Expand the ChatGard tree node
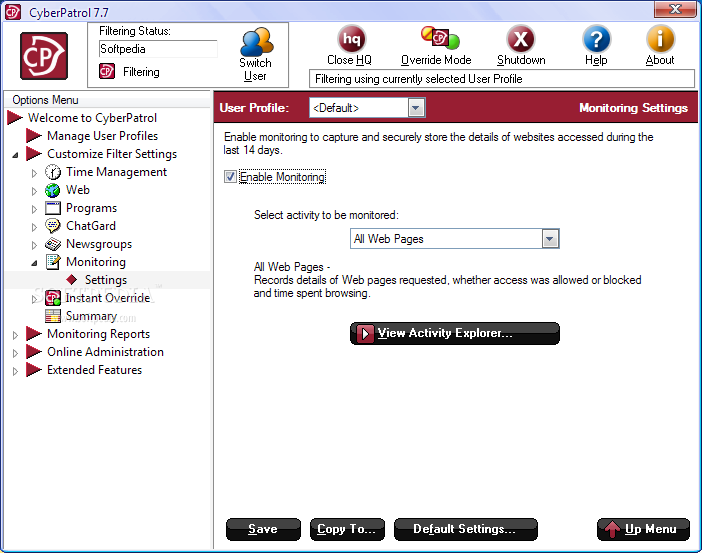This screenshot has width=702, height=553. point(34,227)
